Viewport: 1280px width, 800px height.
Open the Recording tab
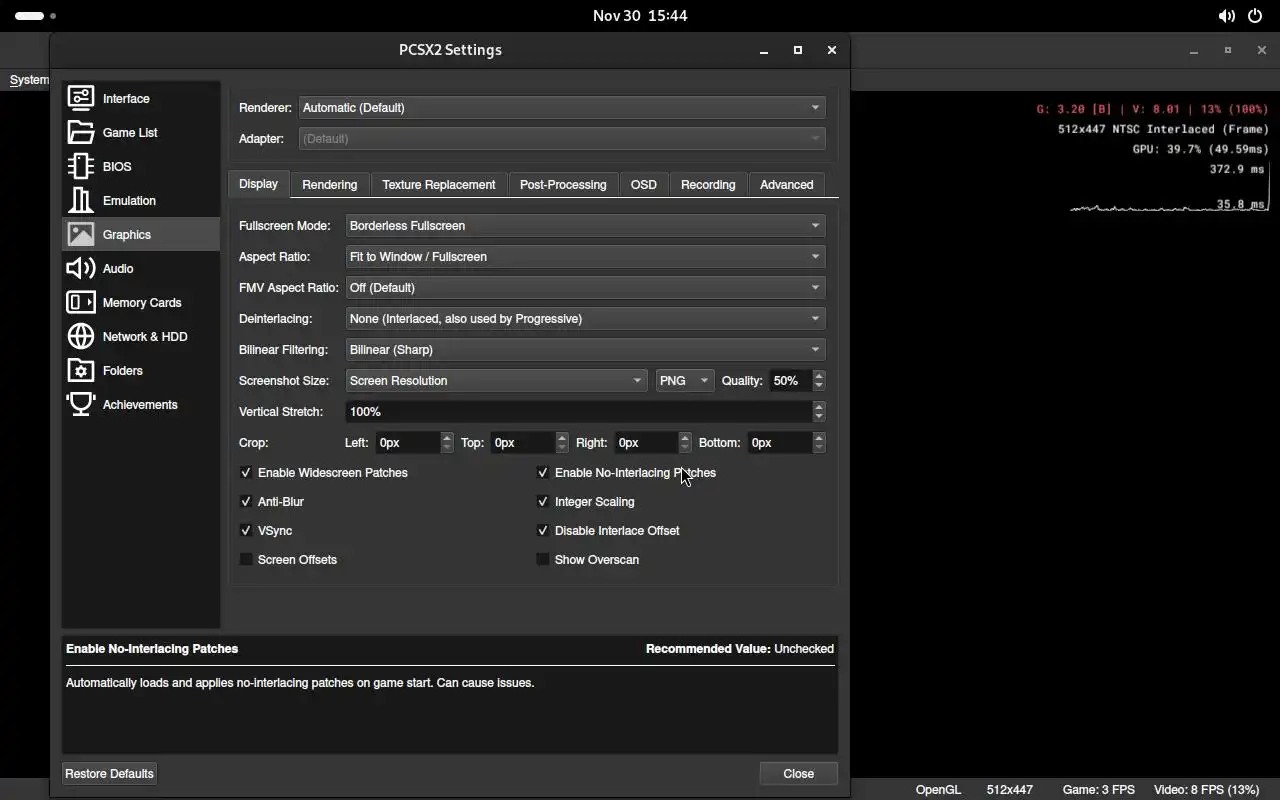pos(708,185)
